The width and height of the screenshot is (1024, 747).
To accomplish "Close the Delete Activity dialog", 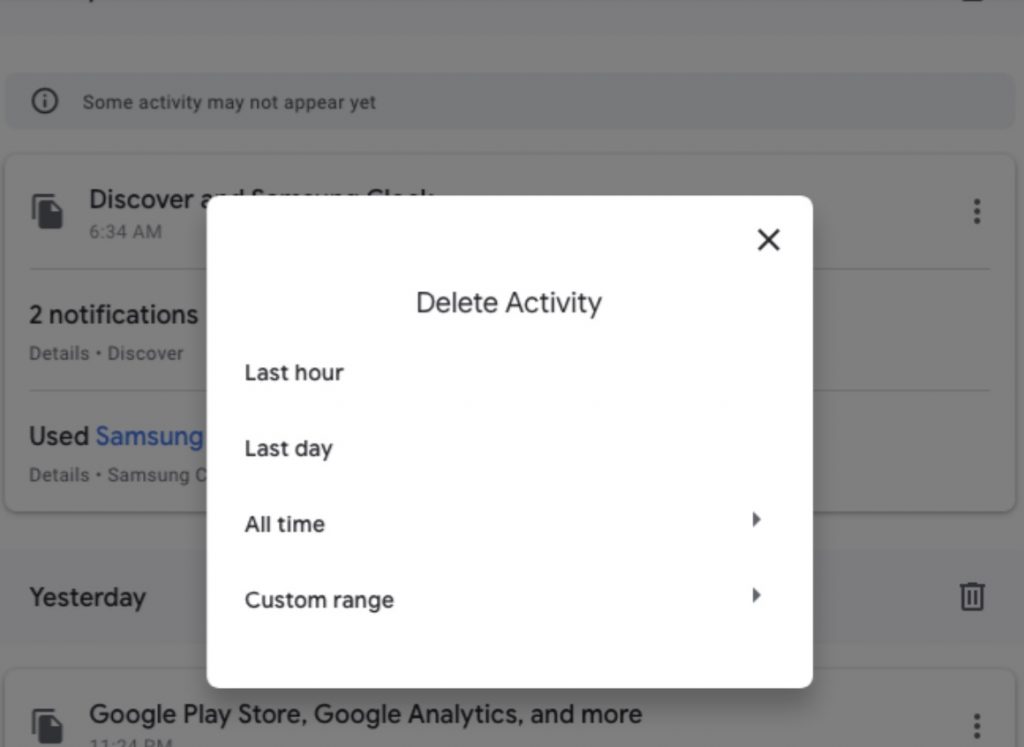I will point(768,240).
